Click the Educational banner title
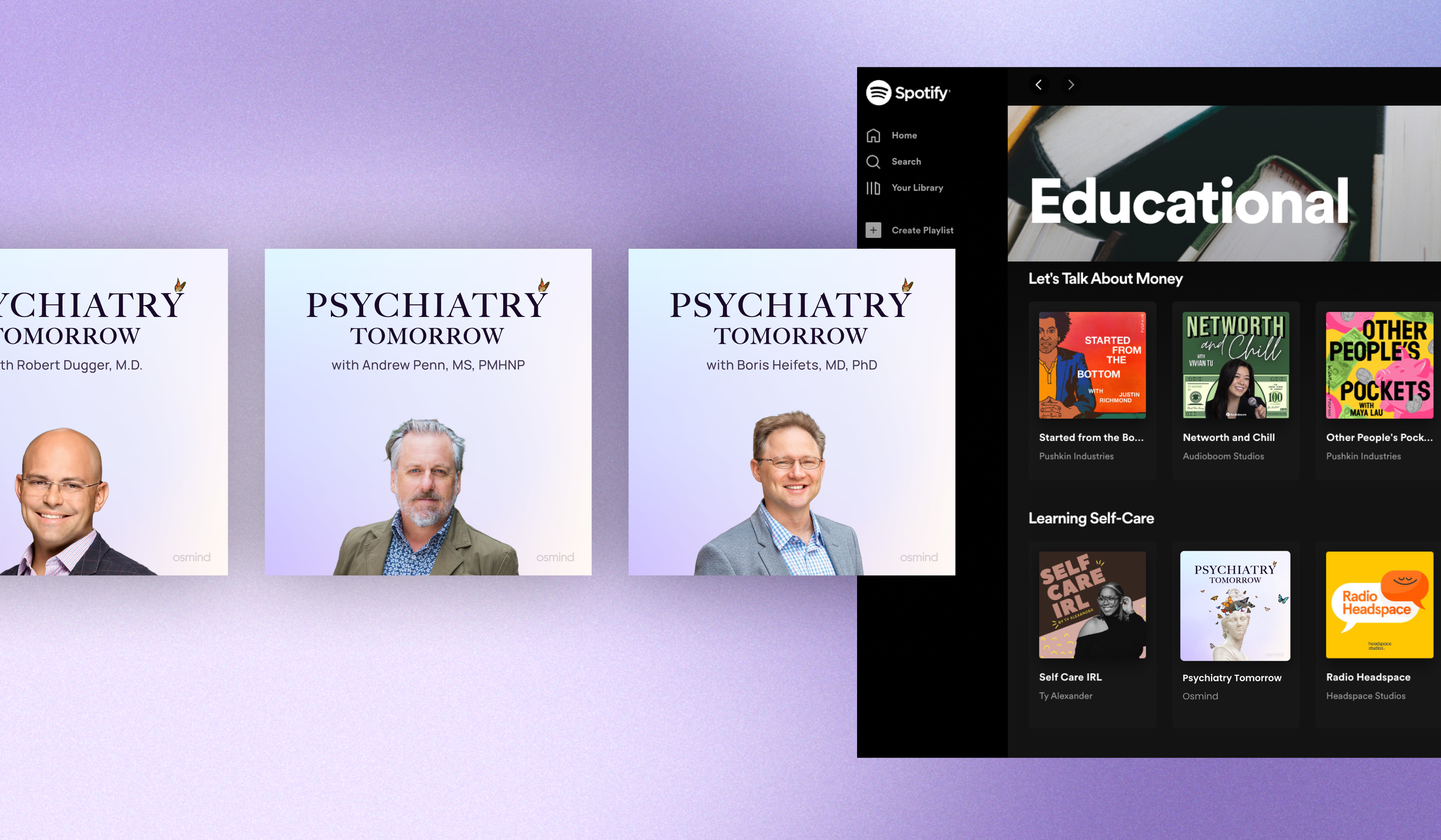The height and width of the screenshot is (840, 1441). [1189, 200]
